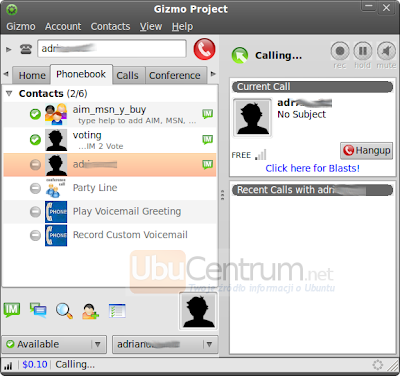This screenshot has height=376, width=400.
Task: Collapse the Contacts group
Action: (9, 94)
